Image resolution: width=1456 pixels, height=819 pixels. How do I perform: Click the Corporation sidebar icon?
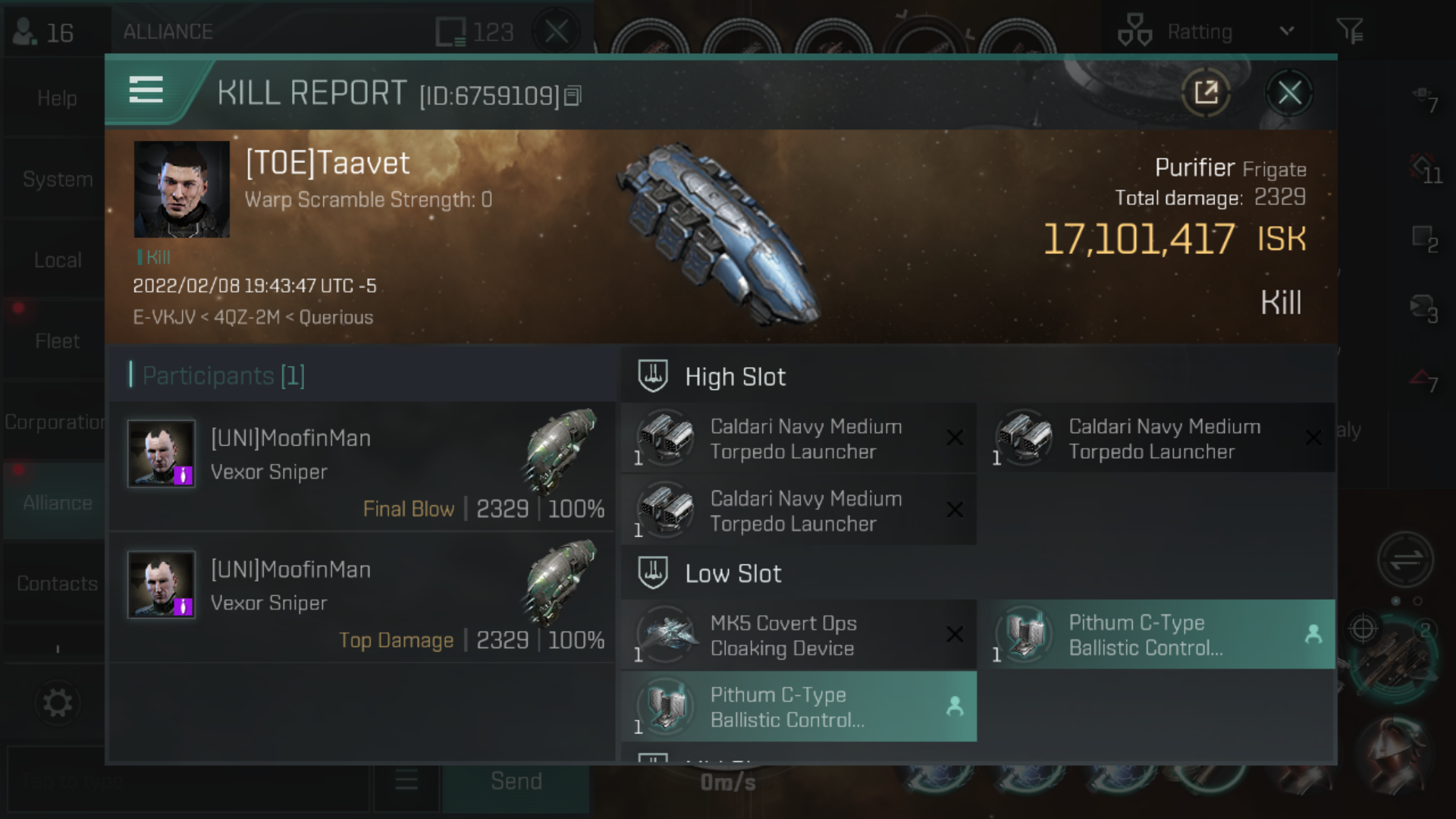point(55,422)
